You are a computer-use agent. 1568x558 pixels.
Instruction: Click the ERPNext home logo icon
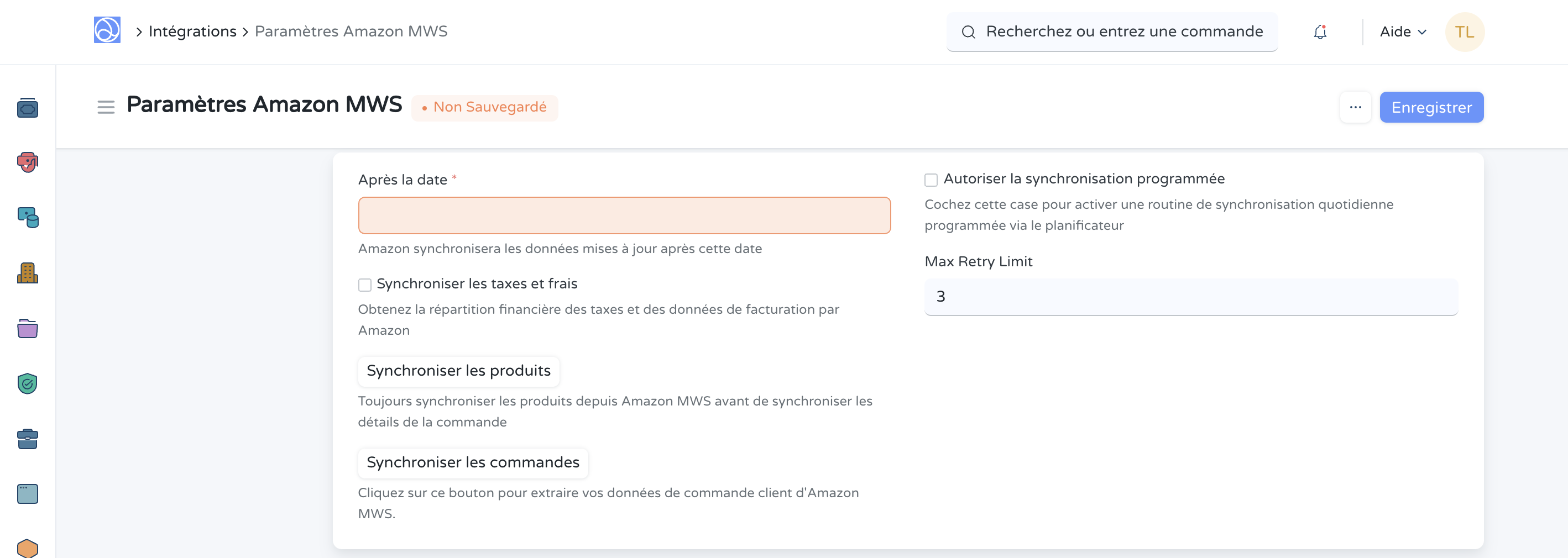tap(107, 30)
